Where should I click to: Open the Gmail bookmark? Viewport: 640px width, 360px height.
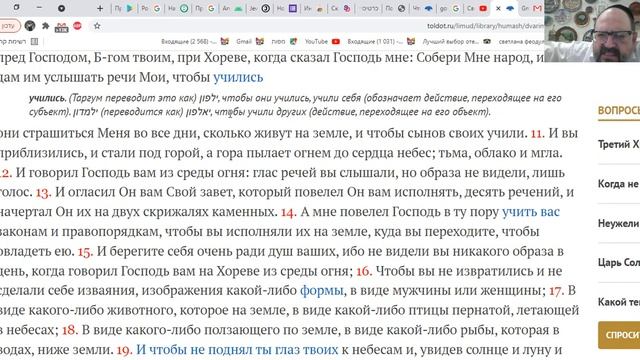click(249, 41)
